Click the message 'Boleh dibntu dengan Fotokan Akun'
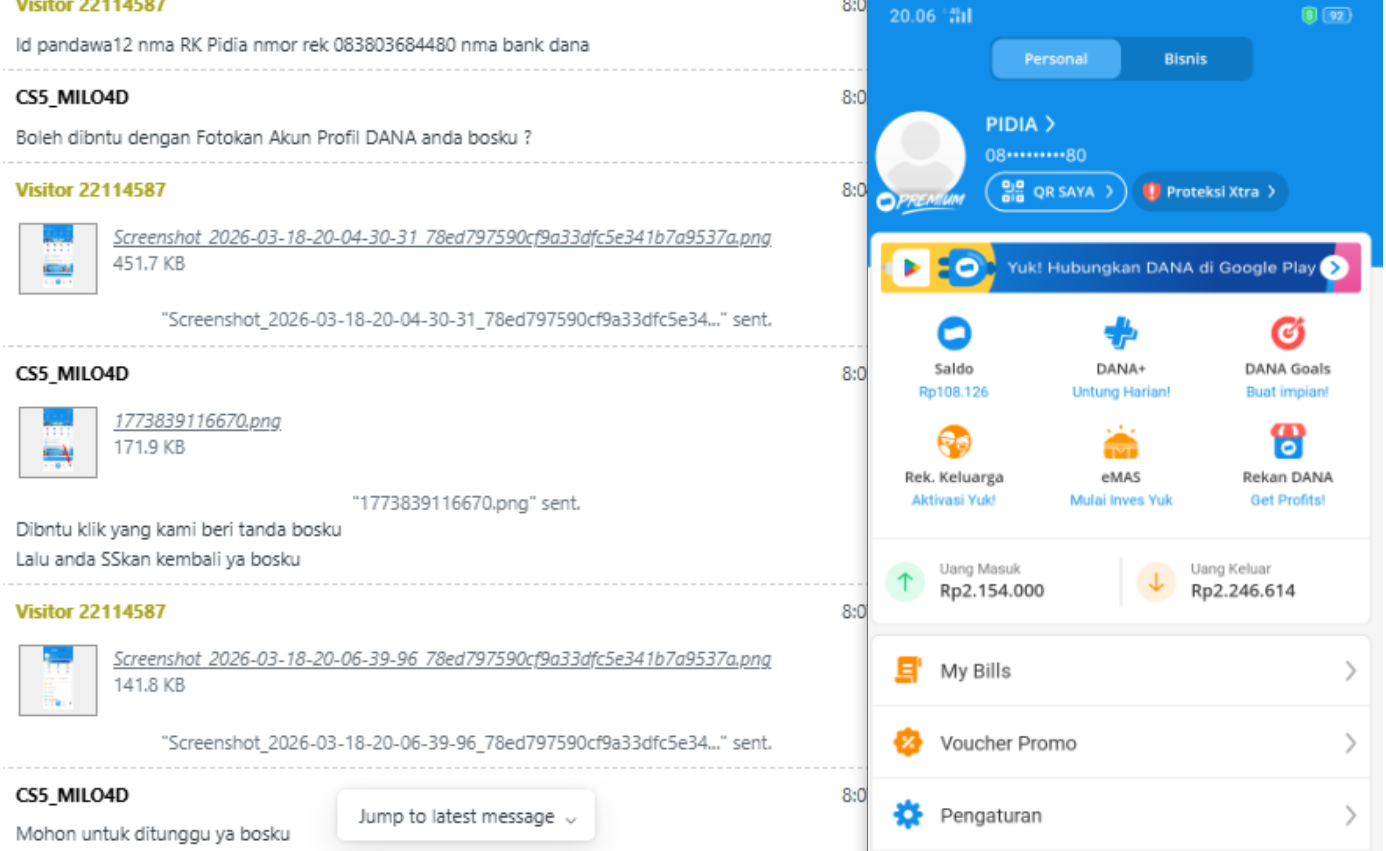Screen dimensions: 1386x851 (273, 138)
